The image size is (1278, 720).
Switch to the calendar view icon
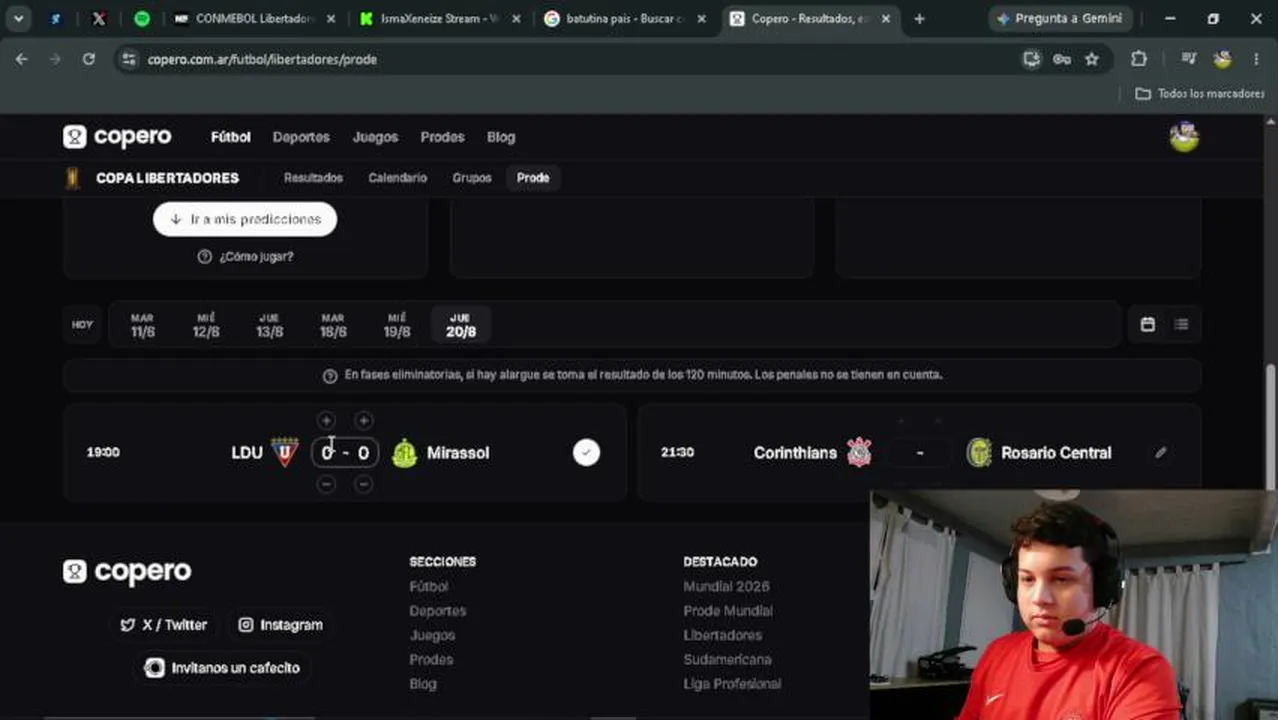(x=1147, y=324)
